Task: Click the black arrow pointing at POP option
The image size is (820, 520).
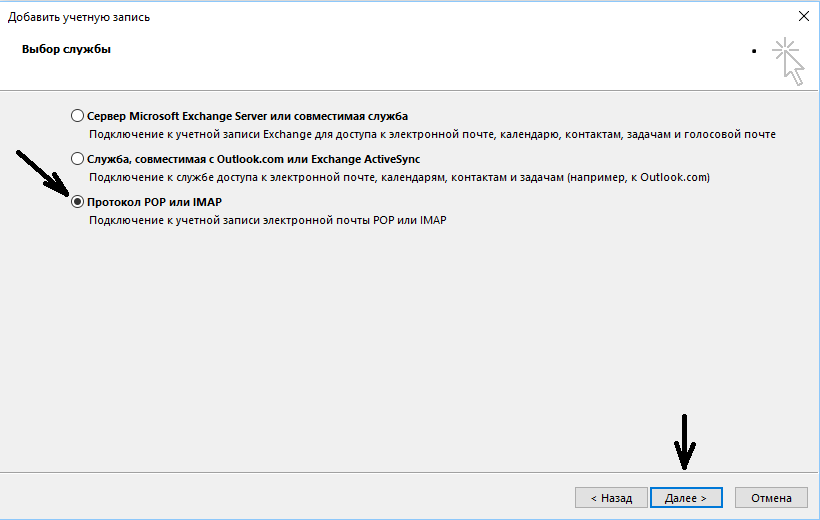Action: click(42, 175)
